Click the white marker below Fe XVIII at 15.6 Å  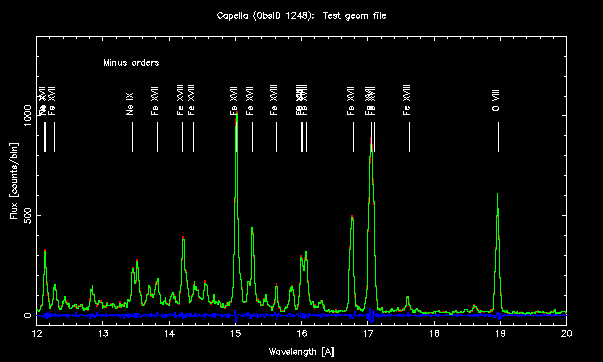click(x=276, y=137)
